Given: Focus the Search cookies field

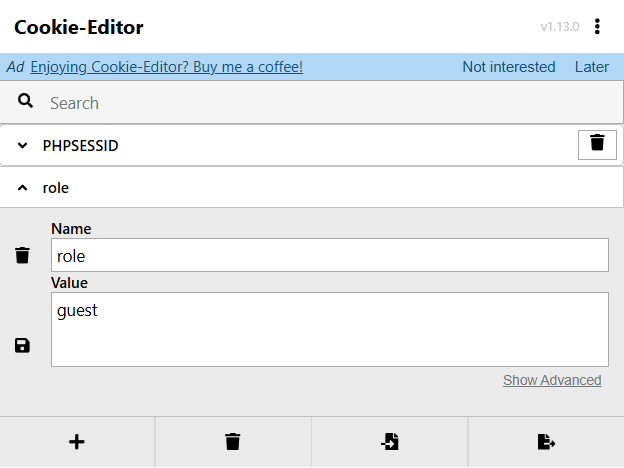Looking at the screenshot, I should [333, 103].
